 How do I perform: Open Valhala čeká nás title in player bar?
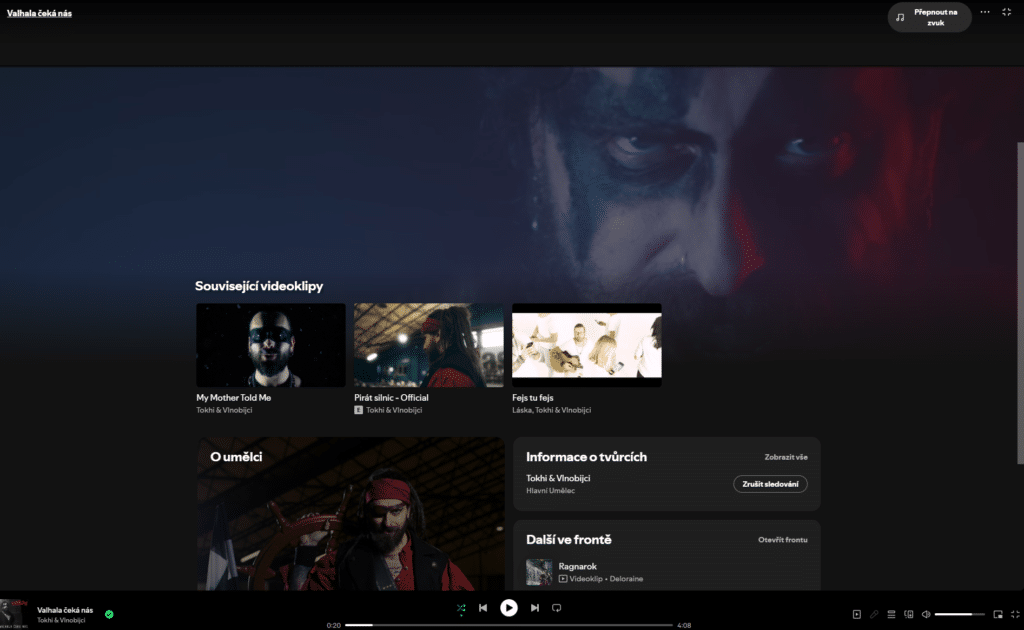point(65,610)
